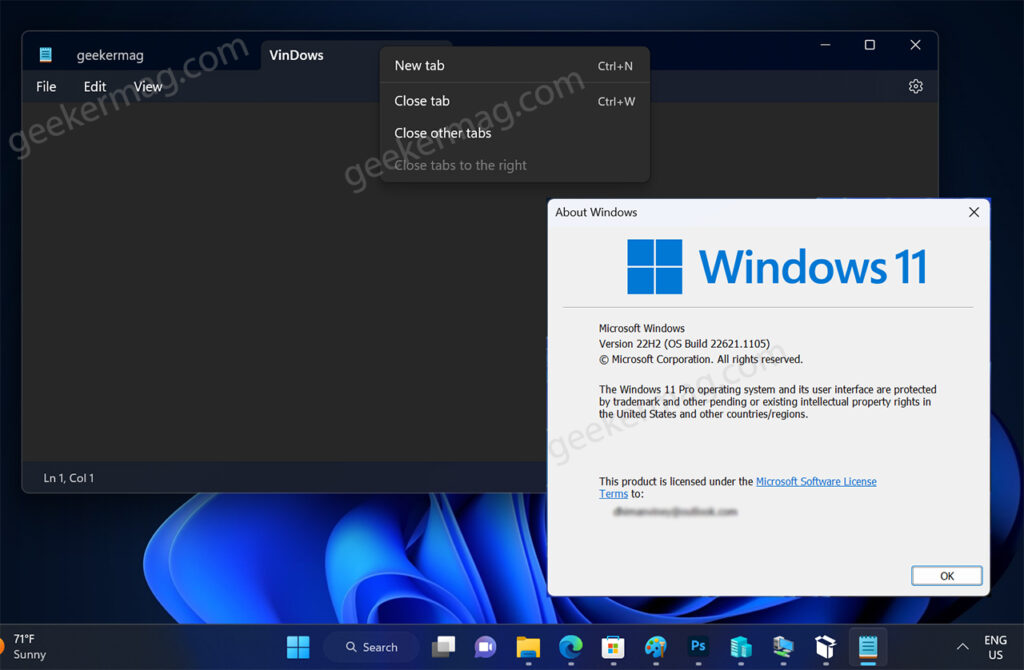Open the white box app on taskbar
Viewport: 1024px width, 670px height.
pyautogui.click(x=825, y=646)
